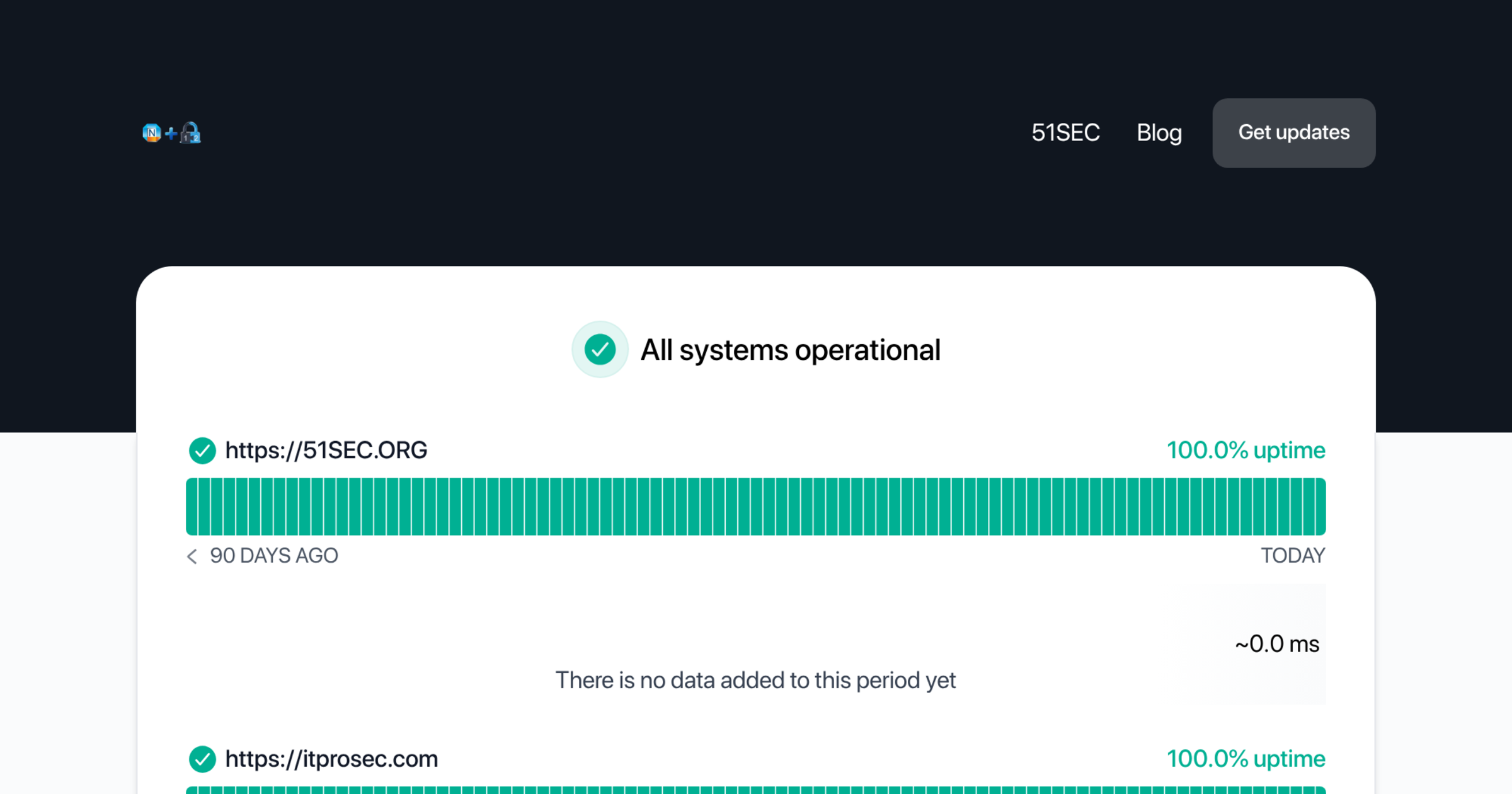This screenshot has height=794, width=1512.
Task: Click the lock symbol in the header logo
Action: pos(190,133)
